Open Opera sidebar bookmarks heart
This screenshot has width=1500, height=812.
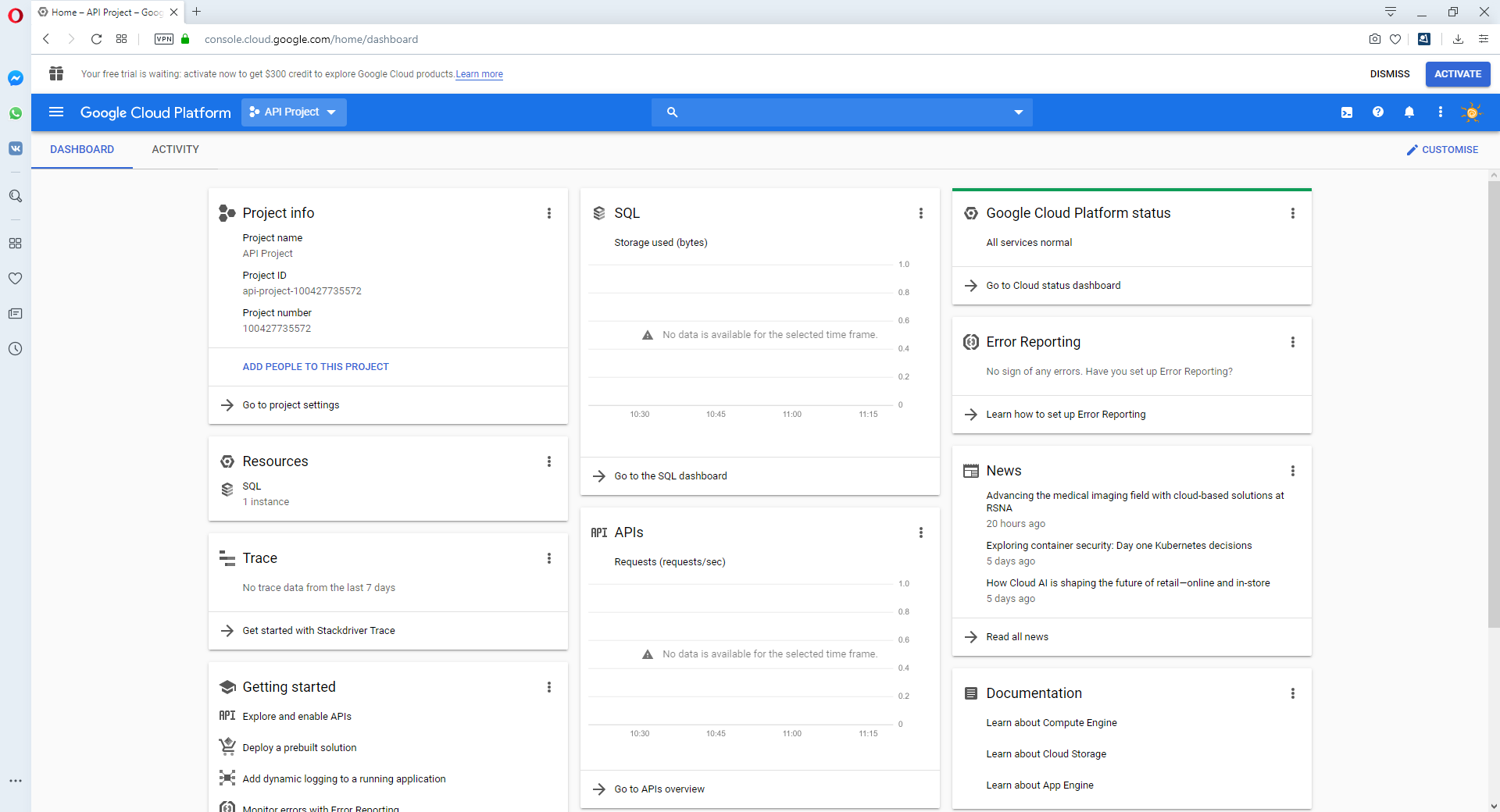point(16,279)
